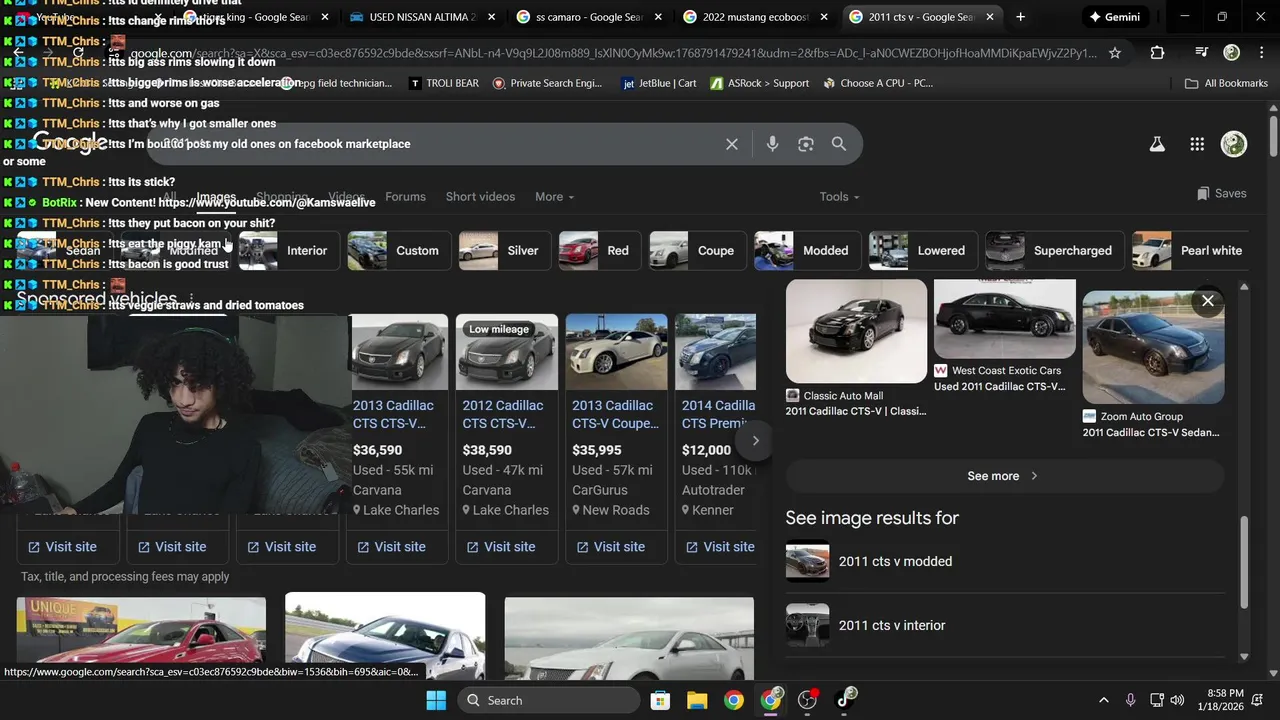This screenshot has width=1280, height=720.
Task: Visit site for the CarGurus New Roads car
Action: point(609,547)
